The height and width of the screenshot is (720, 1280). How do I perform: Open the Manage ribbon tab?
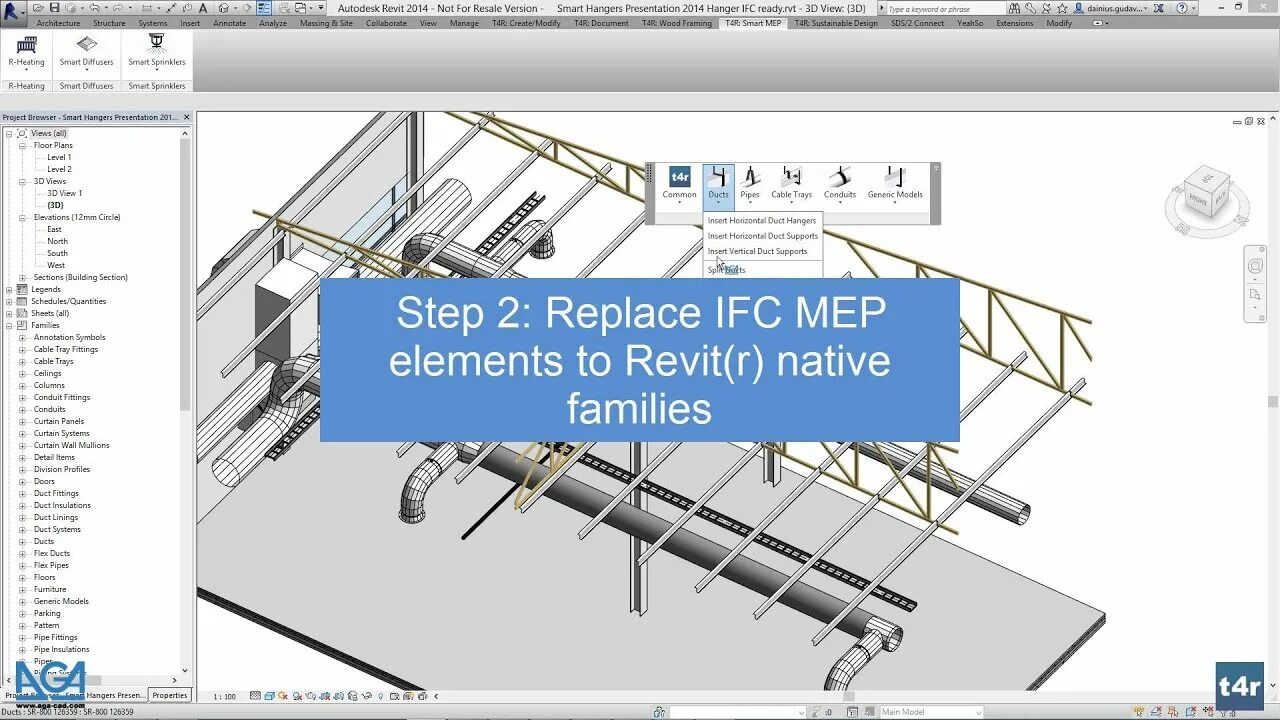tap(464, 22)
